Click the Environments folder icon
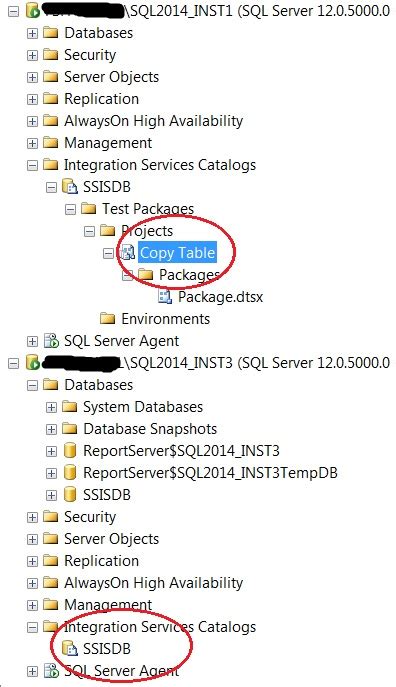The image size is (396, 687). tap(108, 318)
